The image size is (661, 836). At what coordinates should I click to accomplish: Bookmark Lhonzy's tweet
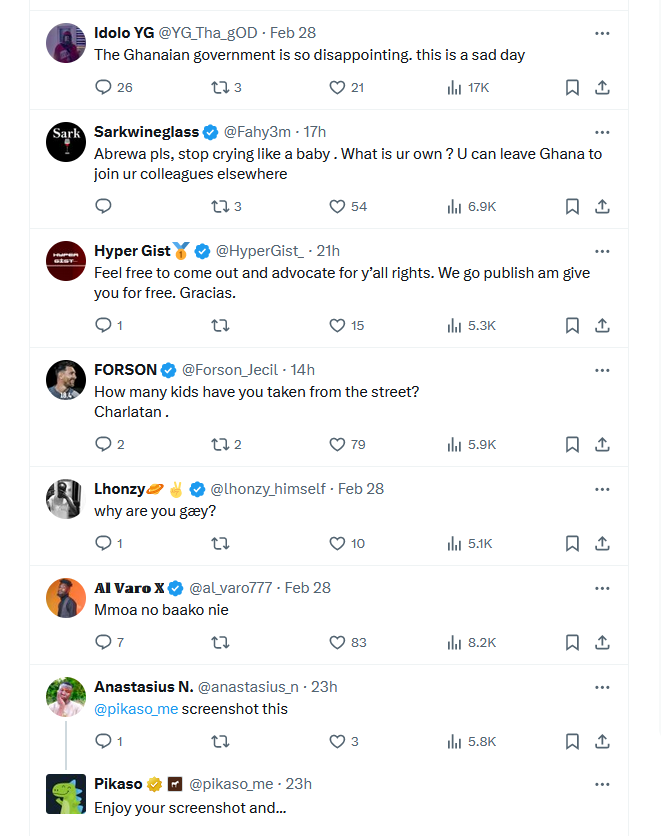[x=572, y=544]
